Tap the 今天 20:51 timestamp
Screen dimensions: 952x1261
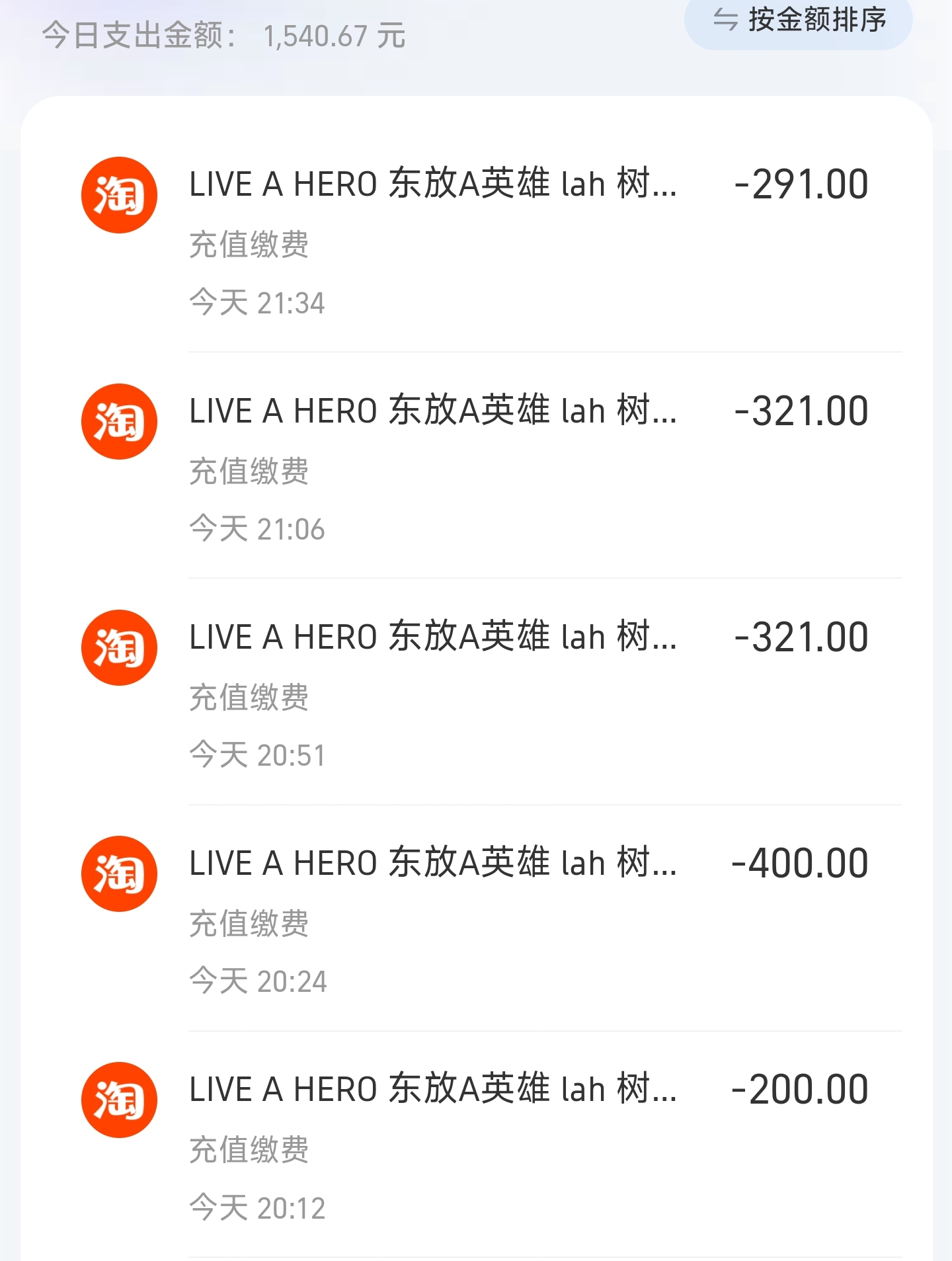click(x=257, y=755)
